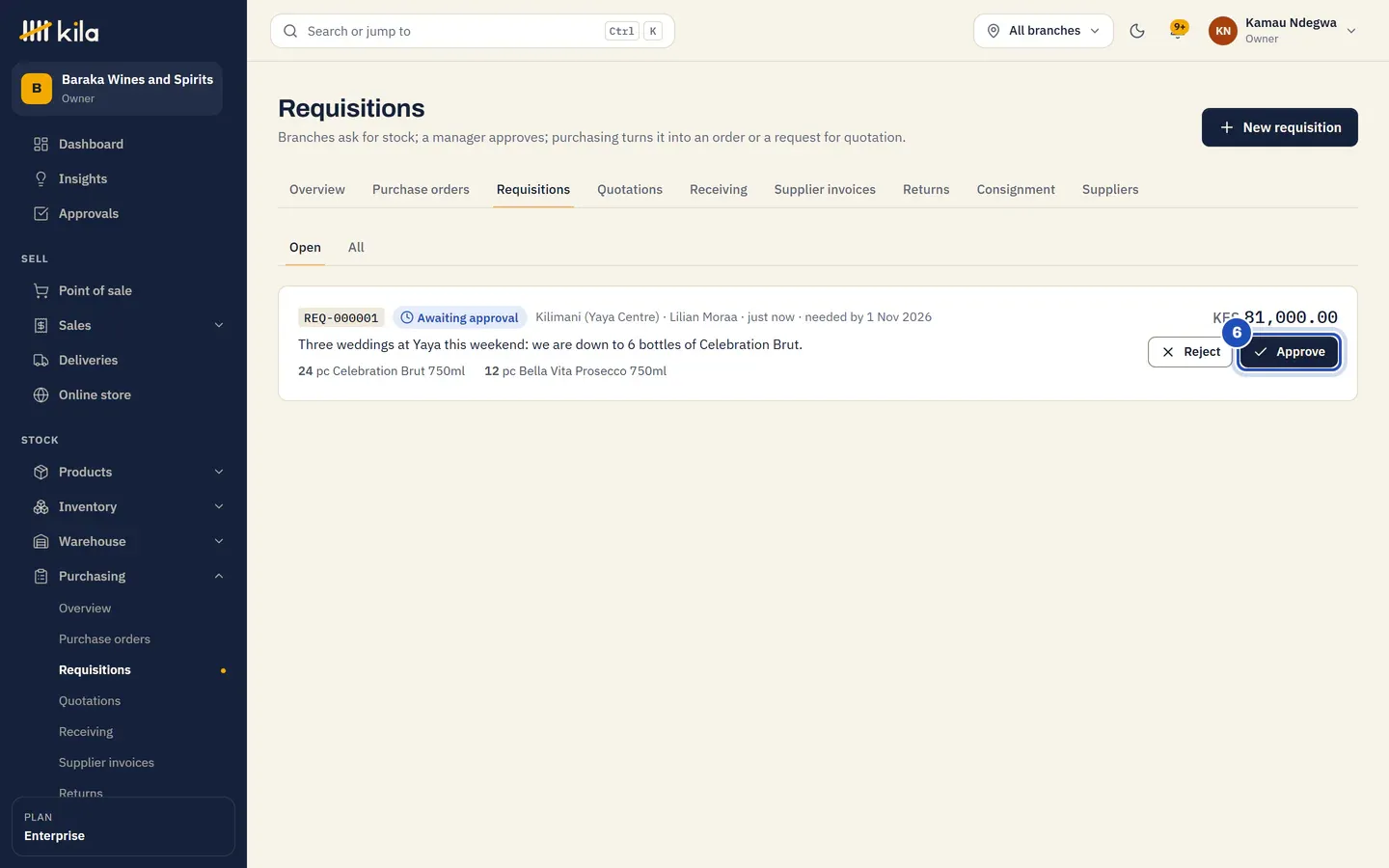Viewport: 1389px width, 868px height.
Task: Switch to the Quotations tab
Action: [x=630, y=190]
